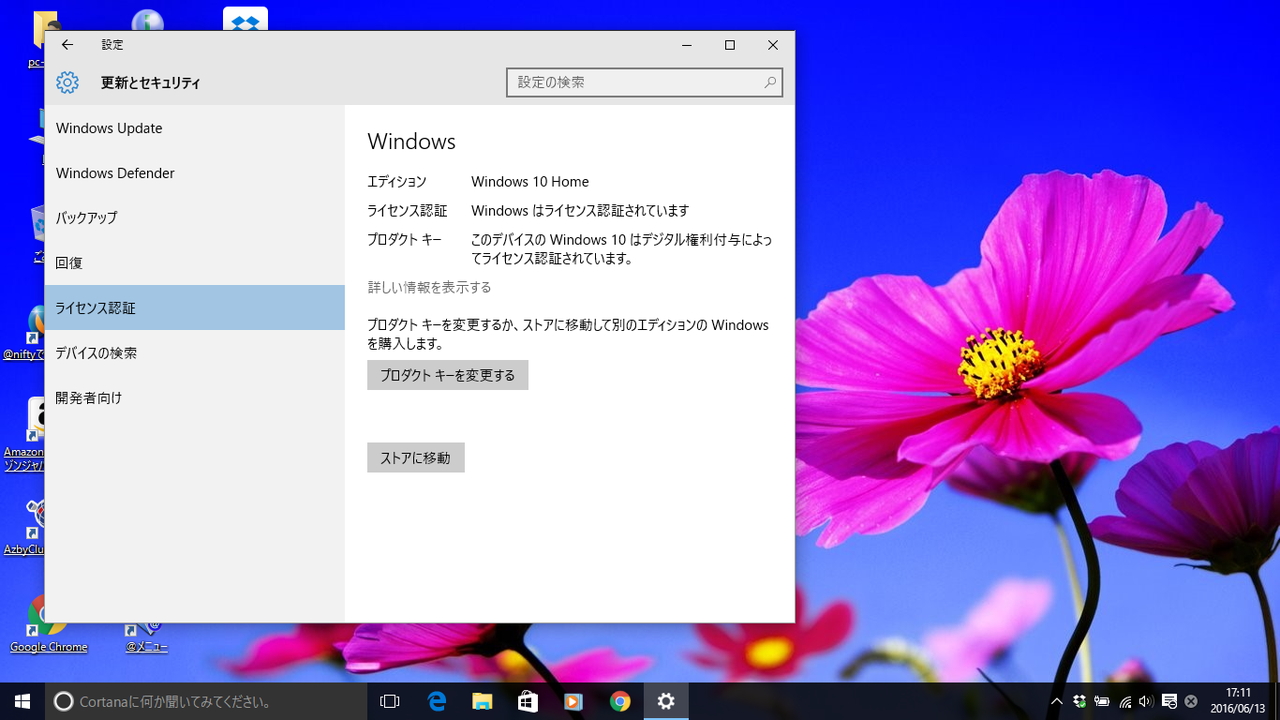Open the Wi-Fi network icon in the tray
Viewport: 1280px width, 720px height.
click(1125, 701)
